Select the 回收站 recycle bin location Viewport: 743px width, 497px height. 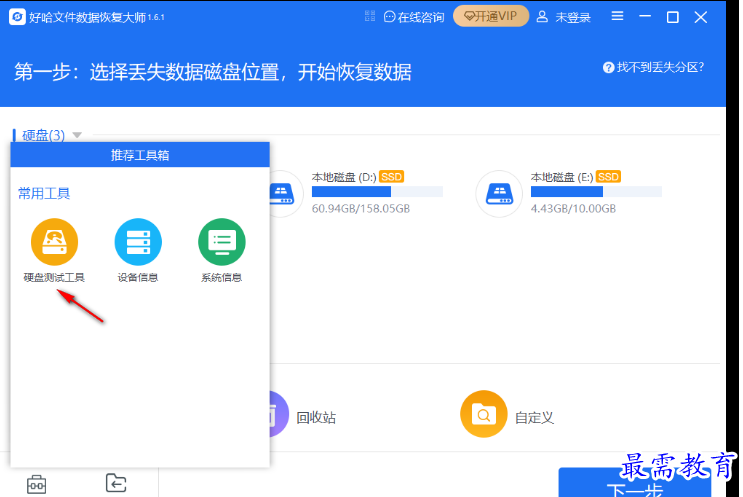click(303, 416)
